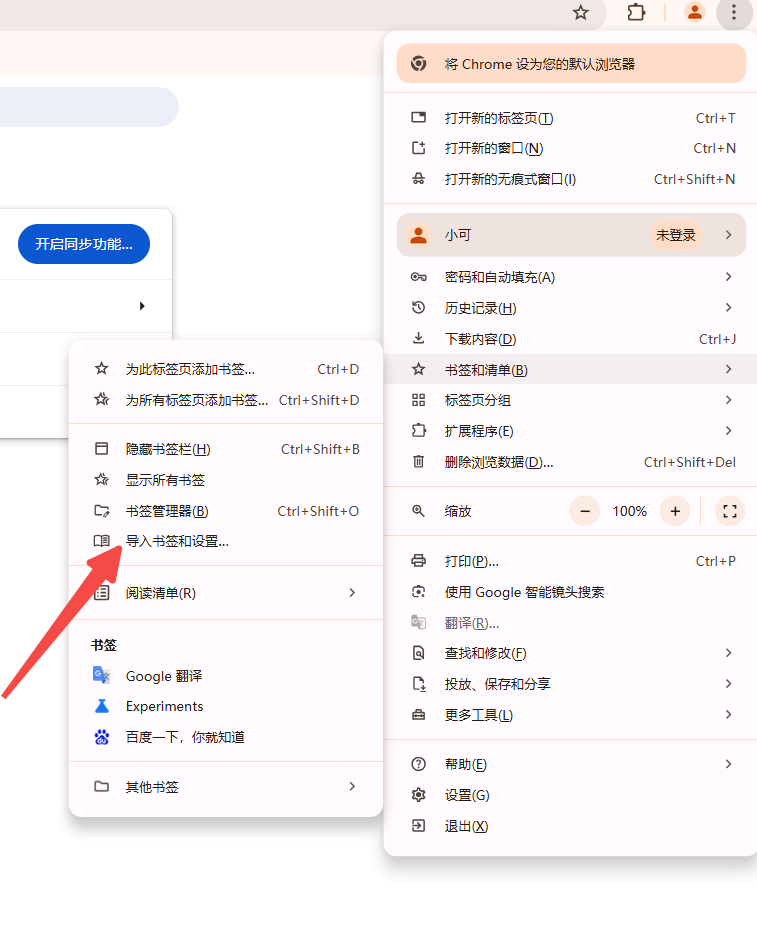Image resolution: width=757 pixels, height=952 pixels.
Task: Open 书签管理器 from the submenu
Action: pyautogui.click(x=226, y=511)
